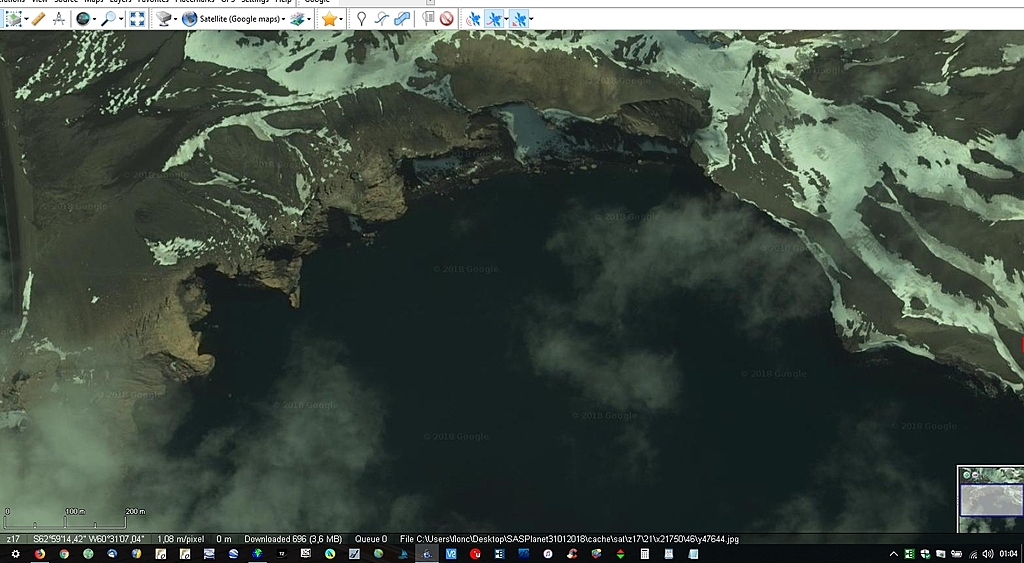Click the cache file path in status bar

tap(569, 539)
